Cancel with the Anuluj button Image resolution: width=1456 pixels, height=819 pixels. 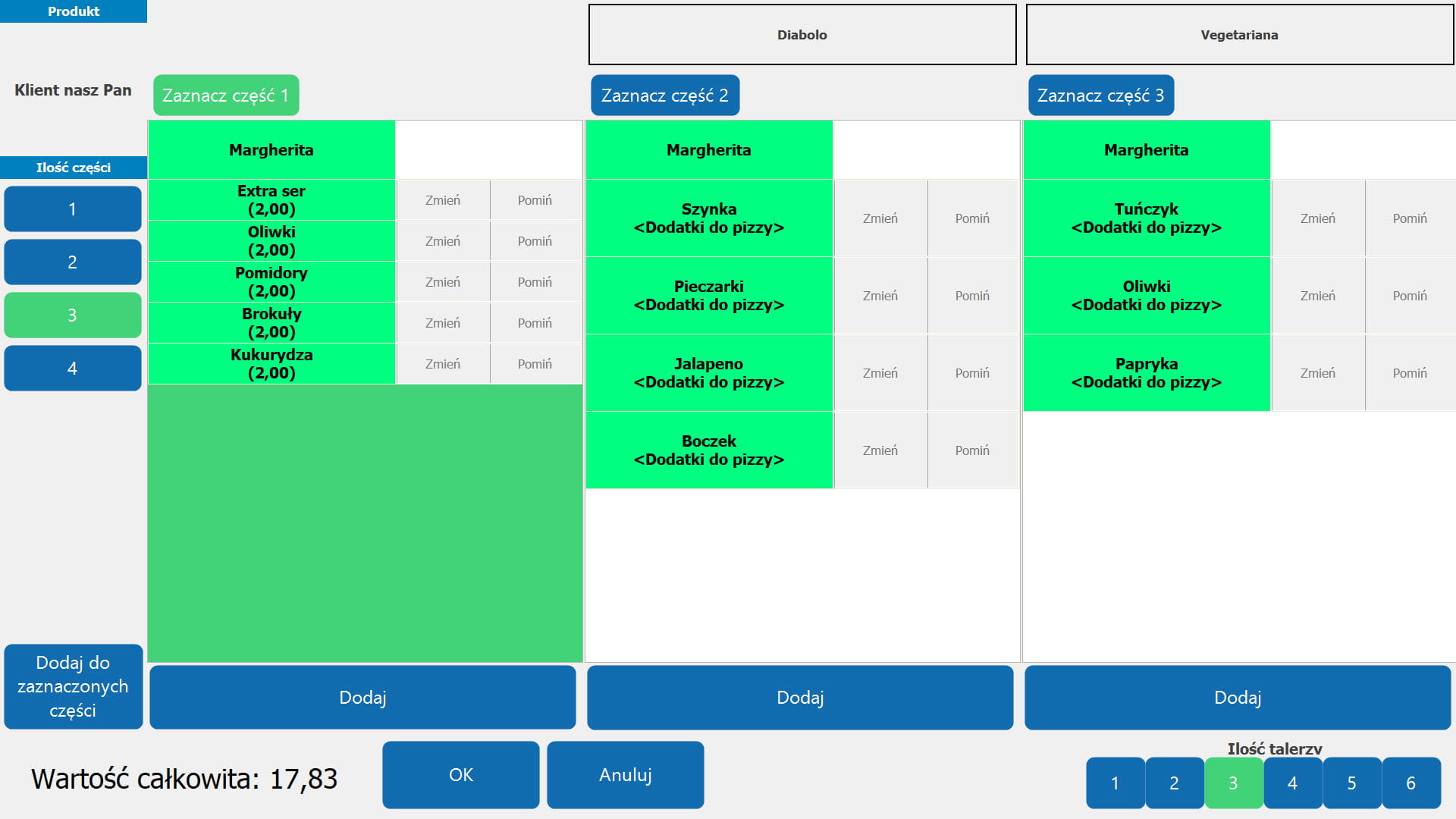pos(625,775)
